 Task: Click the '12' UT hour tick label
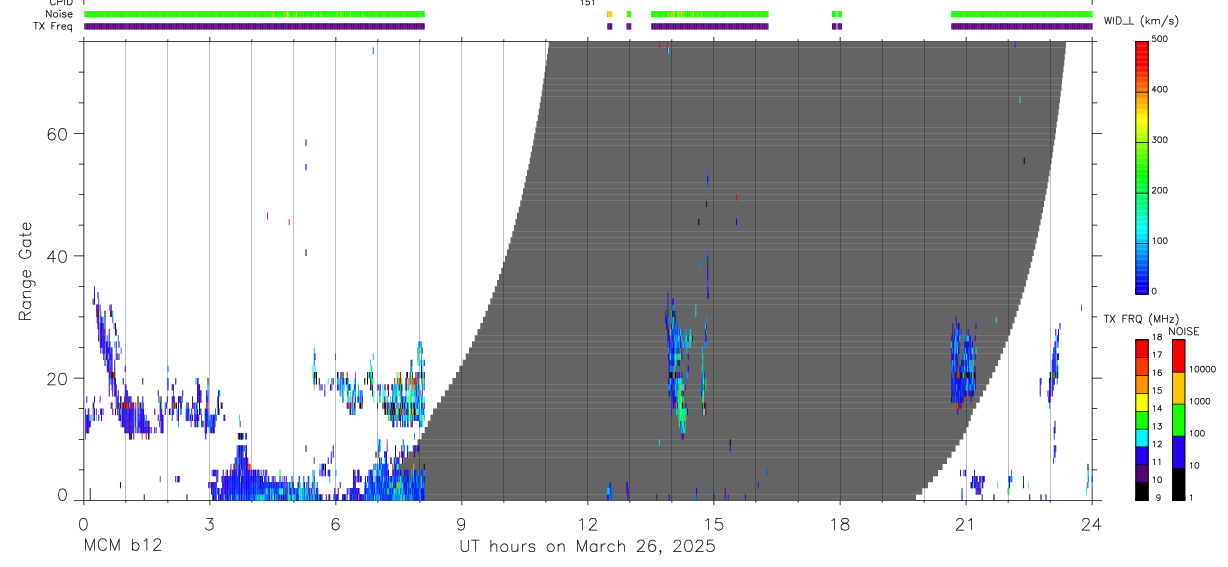[x=587, y=523]
